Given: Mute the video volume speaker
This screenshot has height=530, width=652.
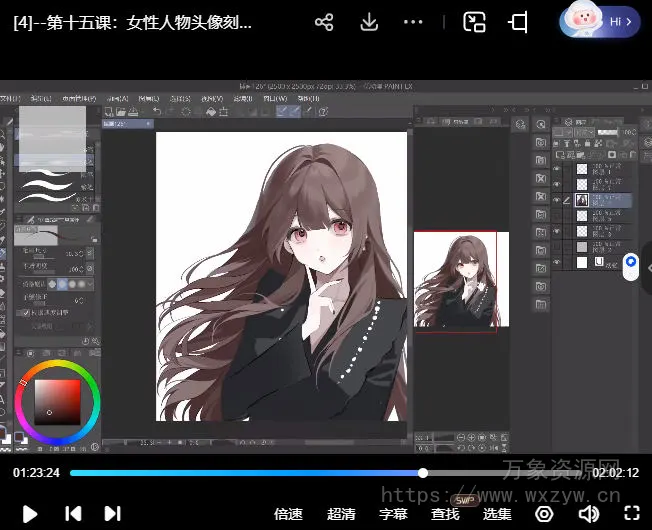Looking at the screenshot, I should pos(589,514).
